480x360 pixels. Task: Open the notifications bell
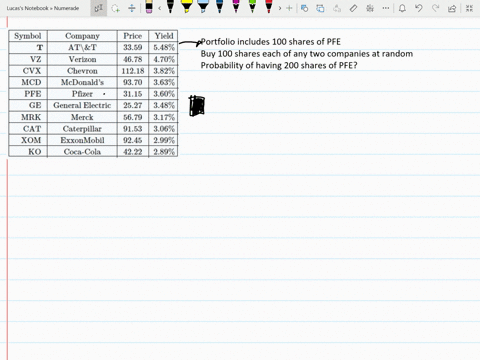click(x=402, y=8)
